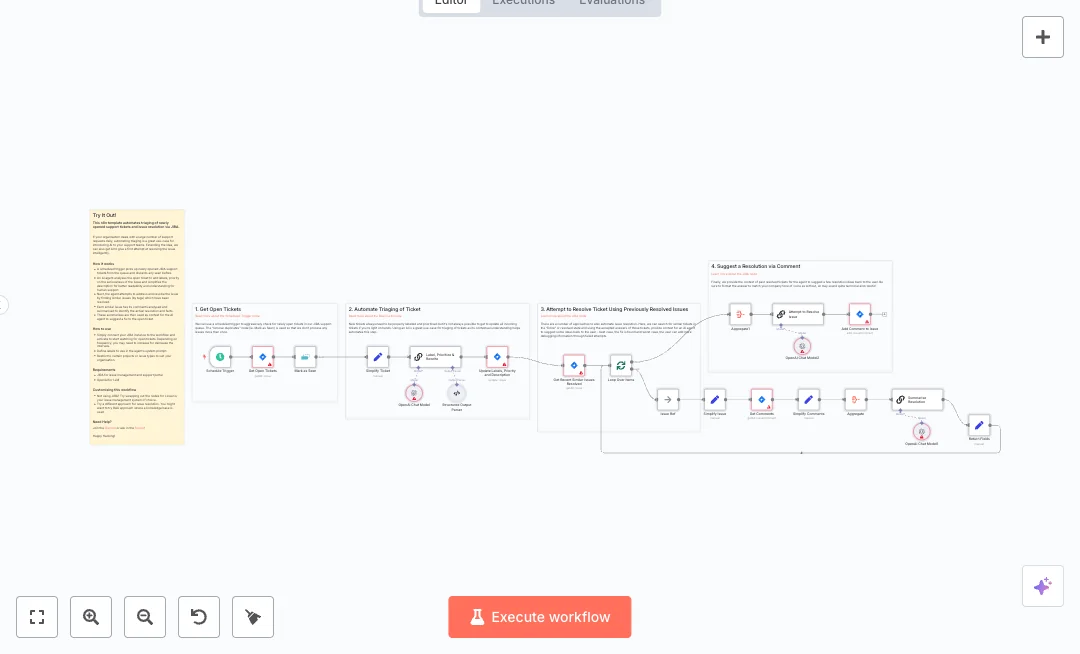Tidy up the workflow with broom icon

pyautogui.click(x=253, y=617)
